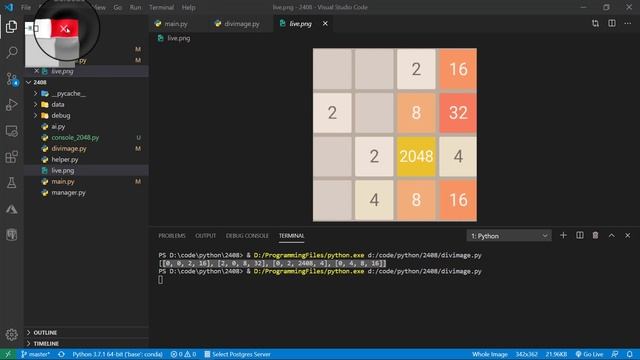Click the open changes icon in editor toolbar

(x=596, y=24)
